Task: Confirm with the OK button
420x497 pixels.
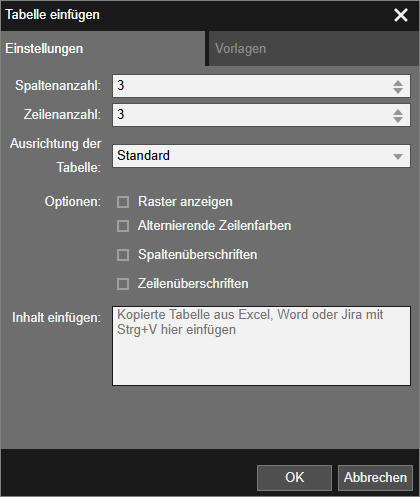Action: pyautogui.click(x=294, y=478)
